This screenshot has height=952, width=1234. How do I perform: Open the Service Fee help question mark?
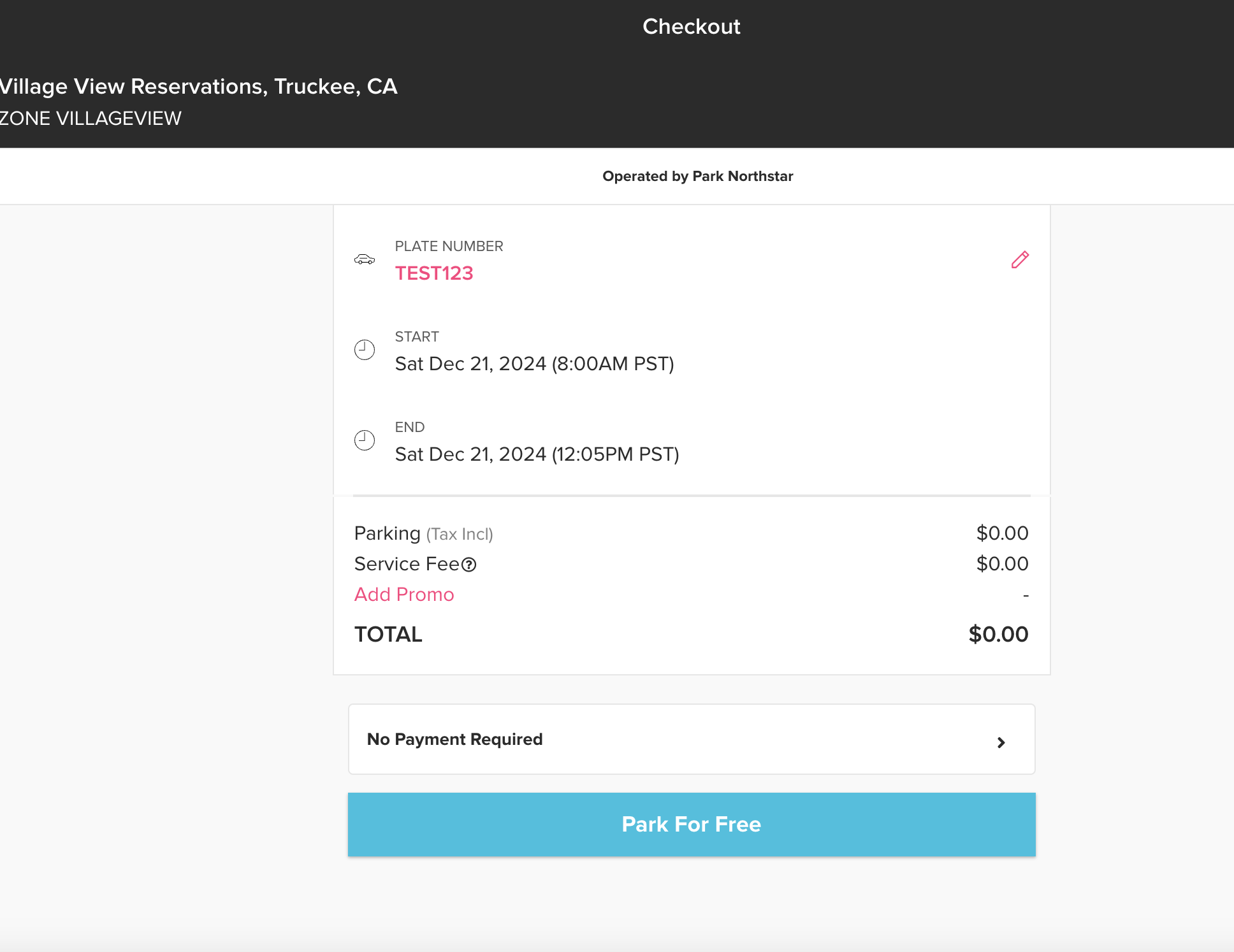[469, 565]
